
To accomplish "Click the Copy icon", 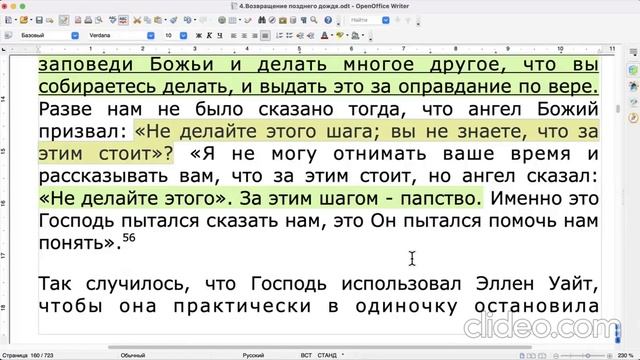I will pos(147,20).
